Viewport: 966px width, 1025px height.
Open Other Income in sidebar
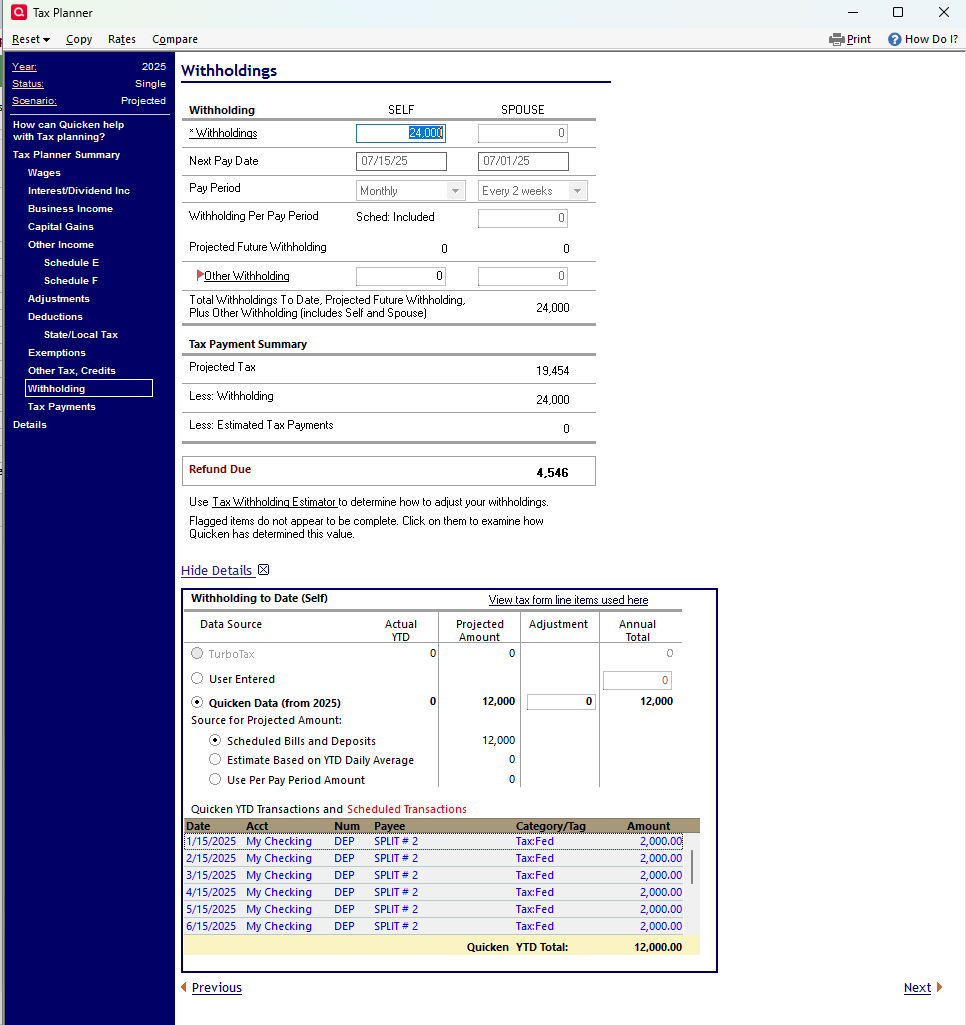(x=60, y=244)
